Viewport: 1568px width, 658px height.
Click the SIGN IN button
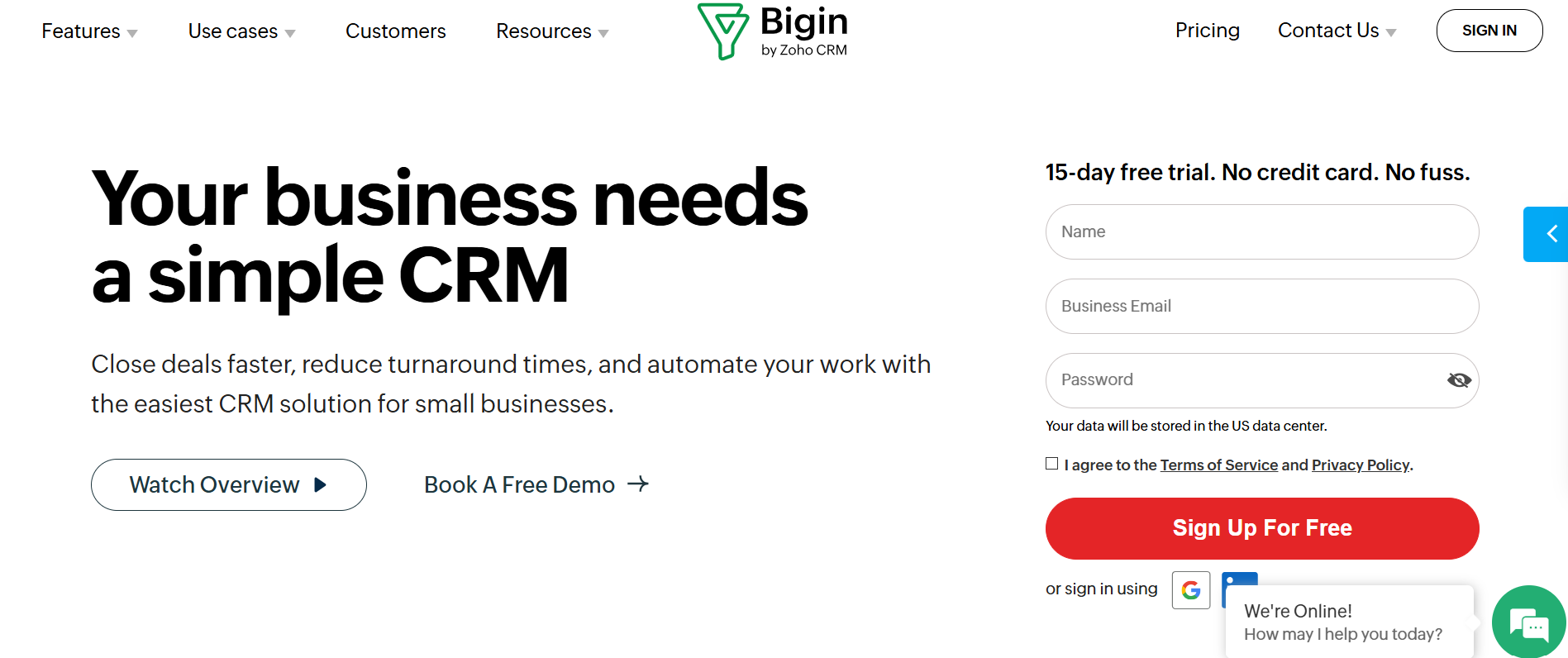click(x=1489, y=31)
